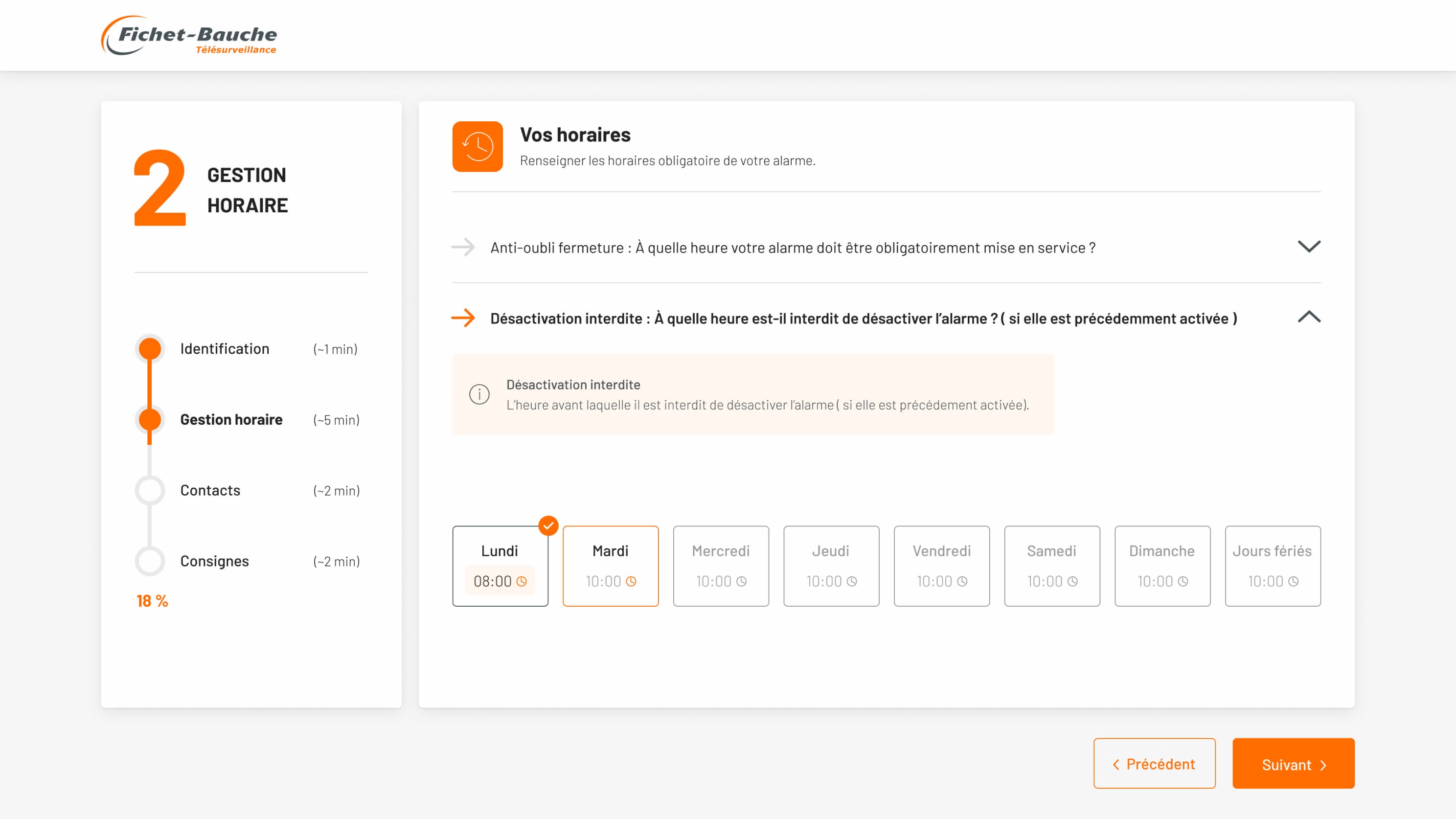Click orange arrow beside Désactivation interdite question

[463, 318]
